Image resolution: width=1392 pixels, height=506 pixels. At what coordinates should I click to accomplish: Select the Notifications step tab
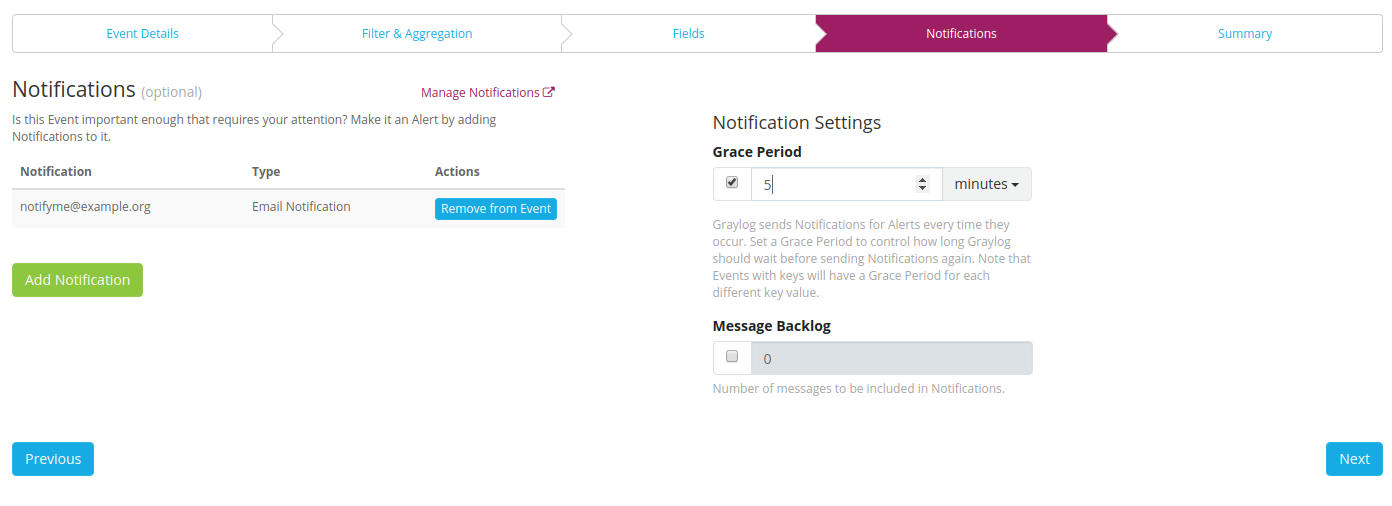(961, 33)
